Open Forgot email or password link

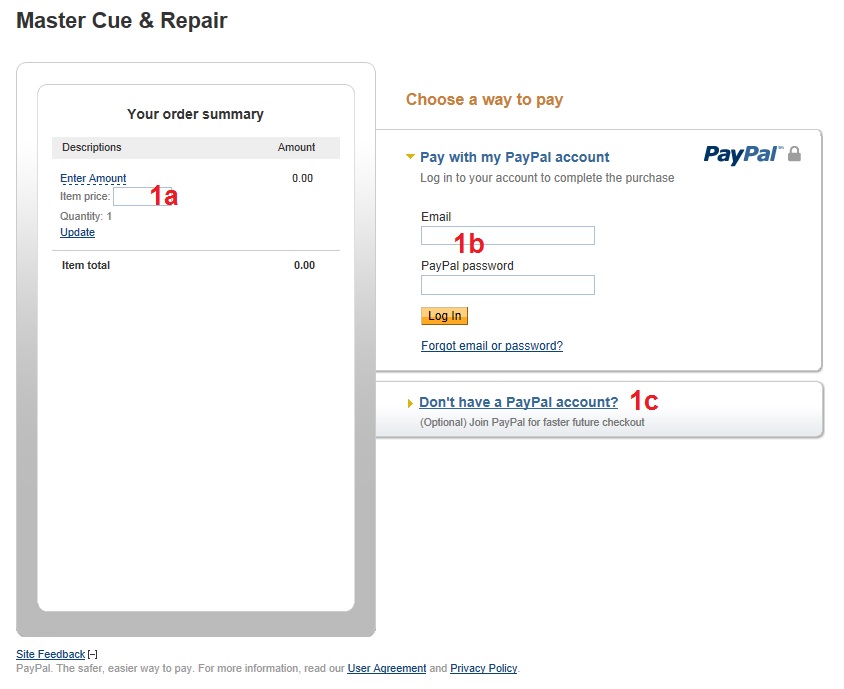(491, 346)
